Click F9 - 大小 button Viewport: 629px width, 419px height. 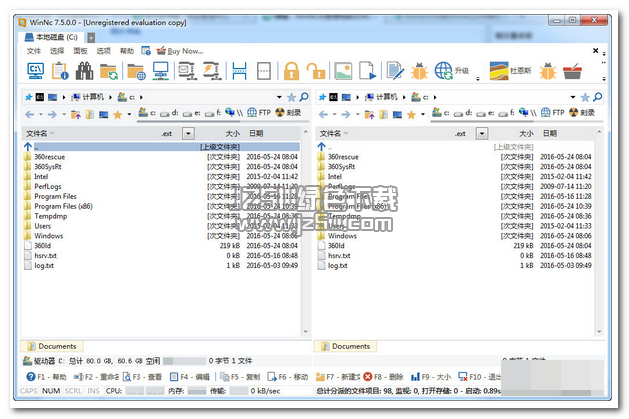pos(430,377)
